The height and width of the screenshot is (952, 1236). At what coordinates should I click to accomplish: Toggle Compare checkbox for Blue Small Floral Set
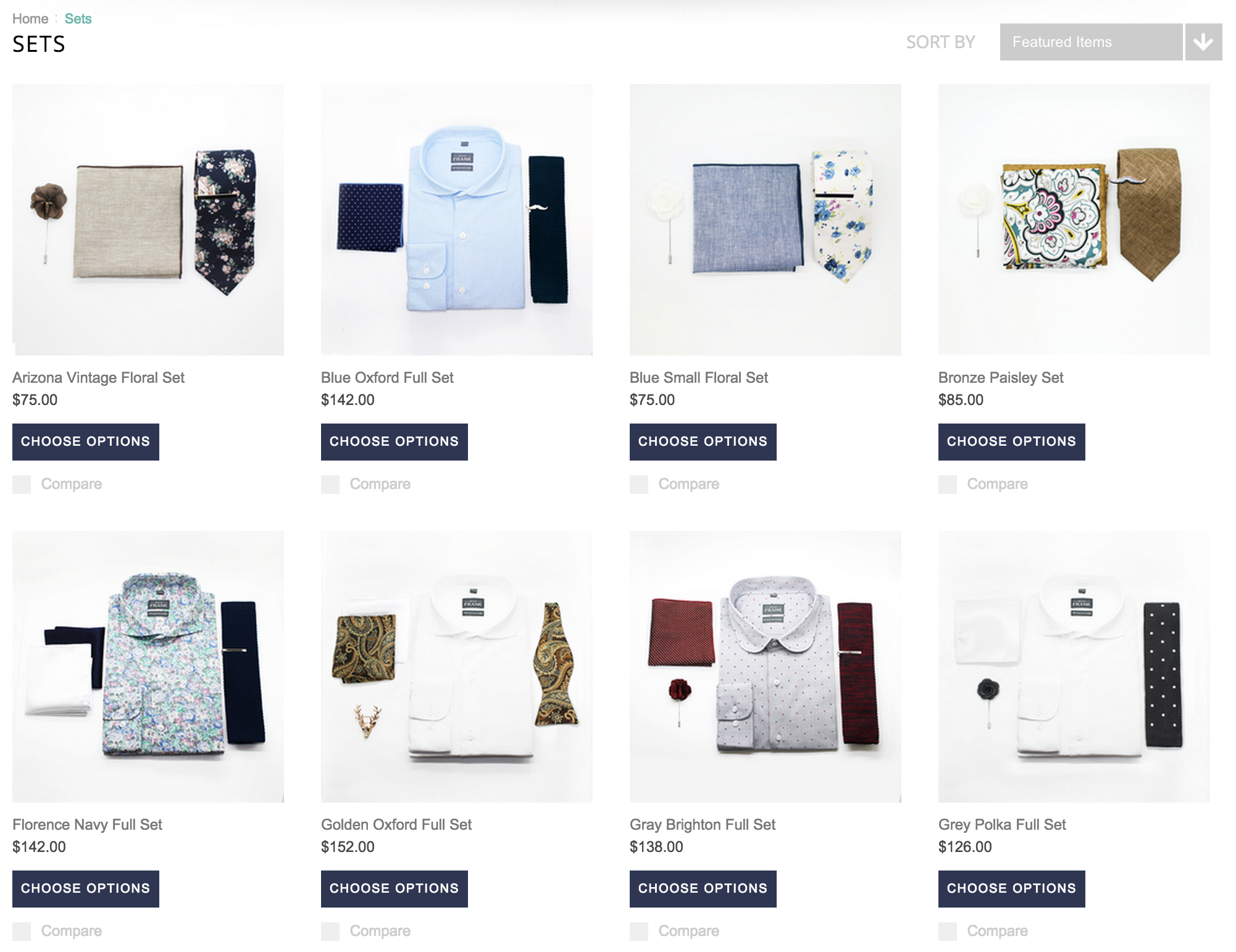coord(639,485)
